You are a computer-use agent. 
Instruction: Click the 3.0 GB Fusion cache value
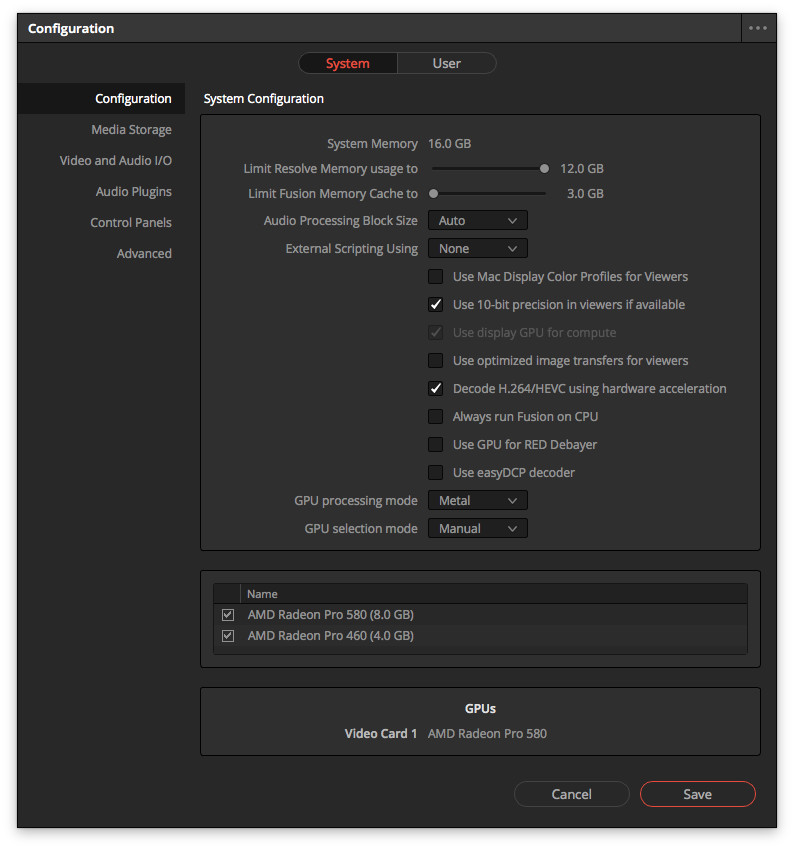click(x=585, y=194)
